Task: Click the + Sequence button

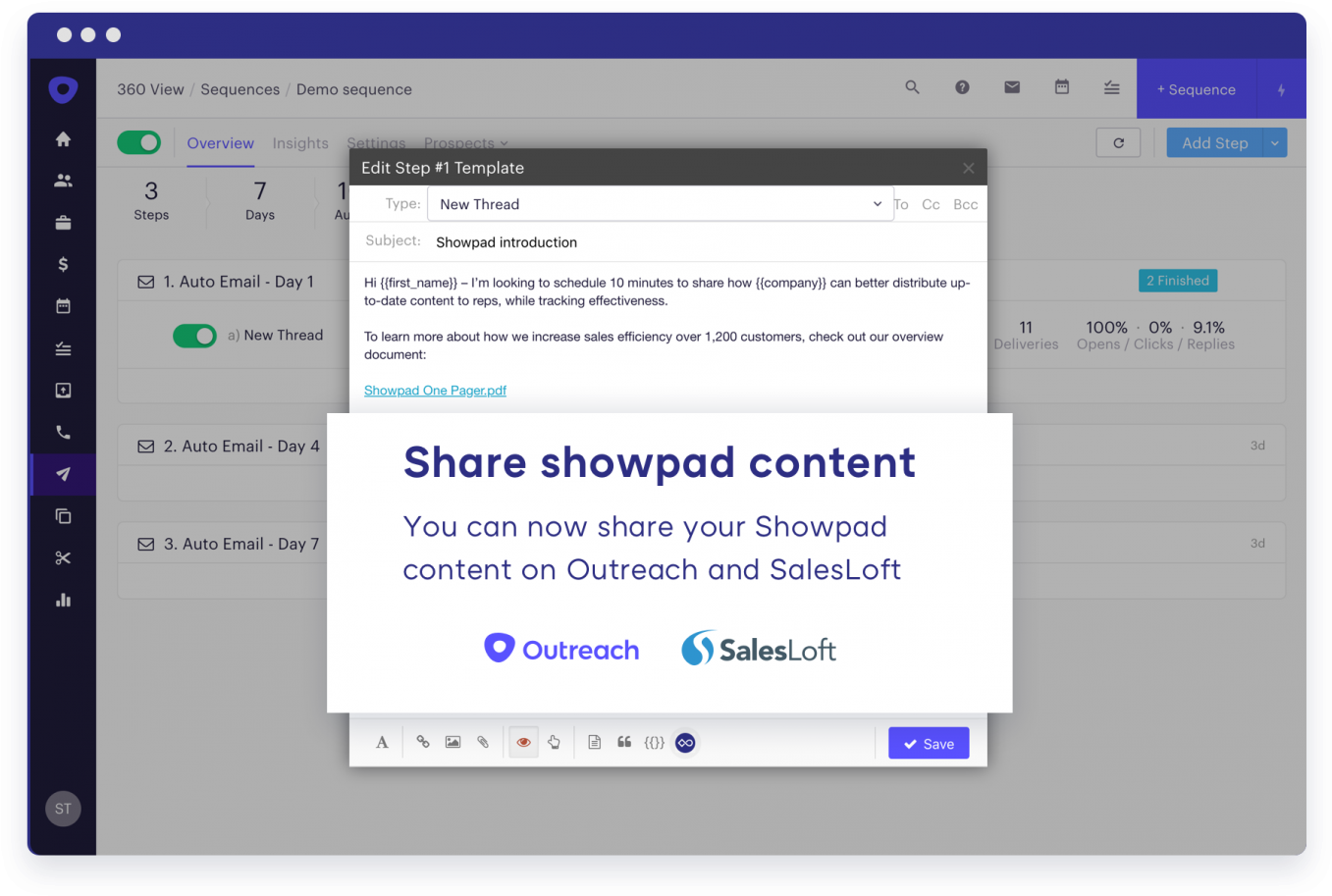Action: point(1197,89)
